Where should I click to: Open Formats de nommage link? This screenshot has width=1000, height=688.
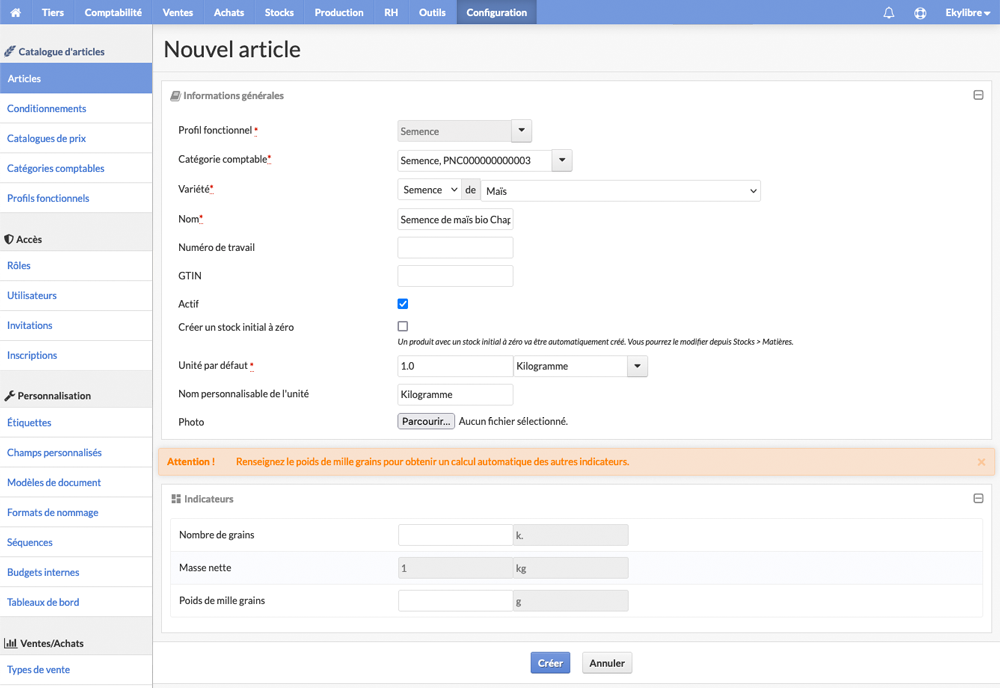[76, 512]
